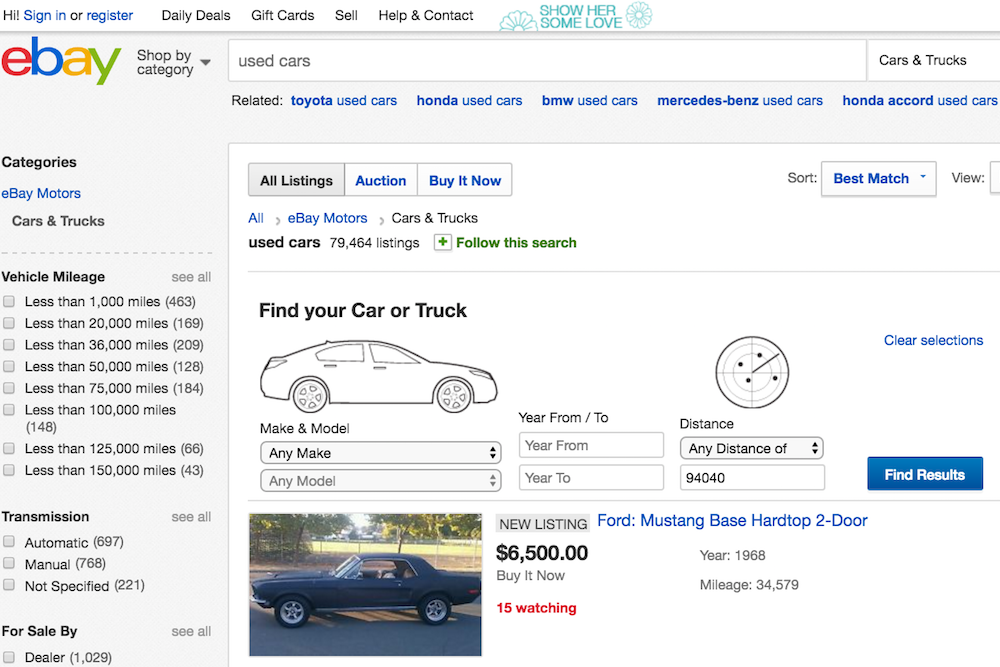Click the 15 watching text
The image size is (1000, 667).
coord(536,608)
